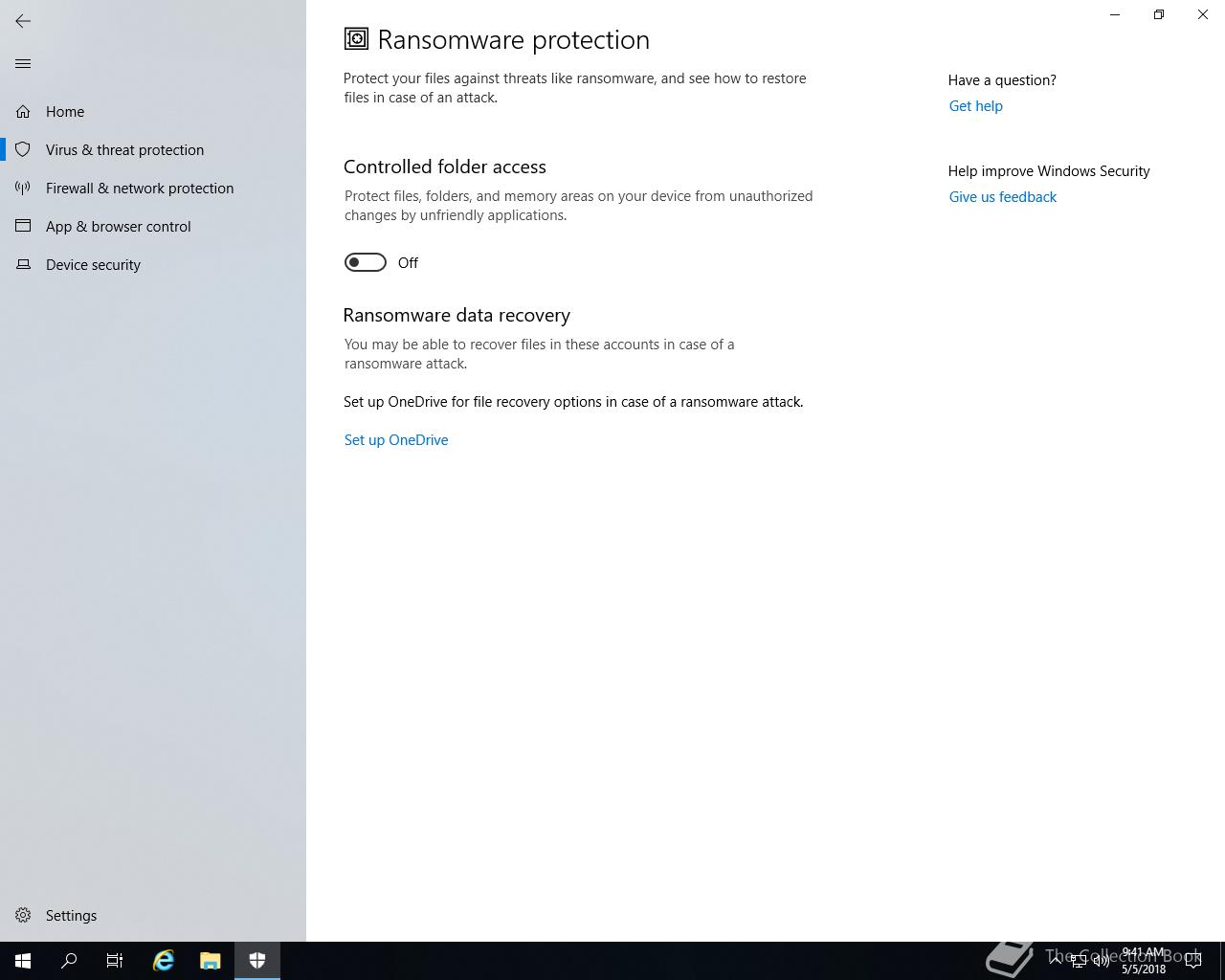Click the Ransomware protection page title
The image size is (1225, 980).
point(514,39)
